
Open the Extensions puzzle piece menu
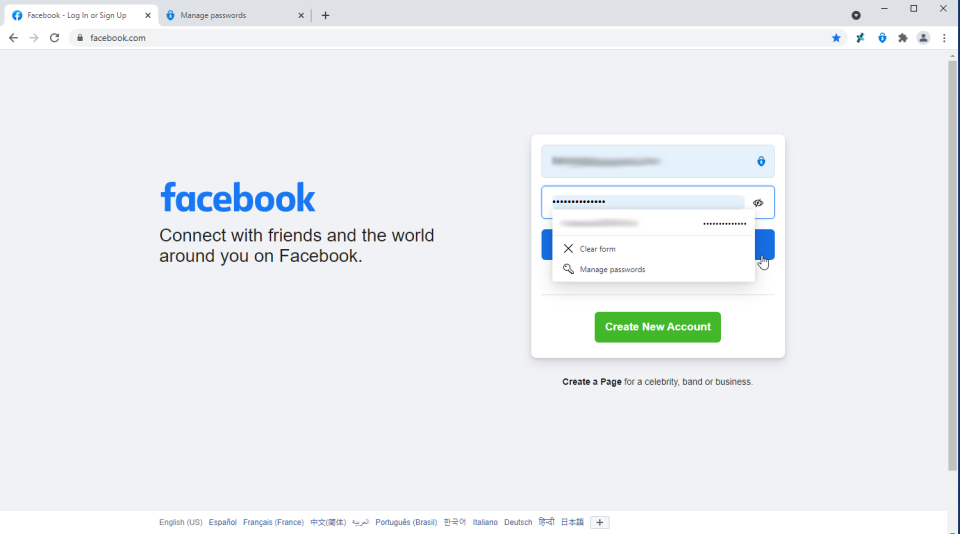tap(902, 38)
